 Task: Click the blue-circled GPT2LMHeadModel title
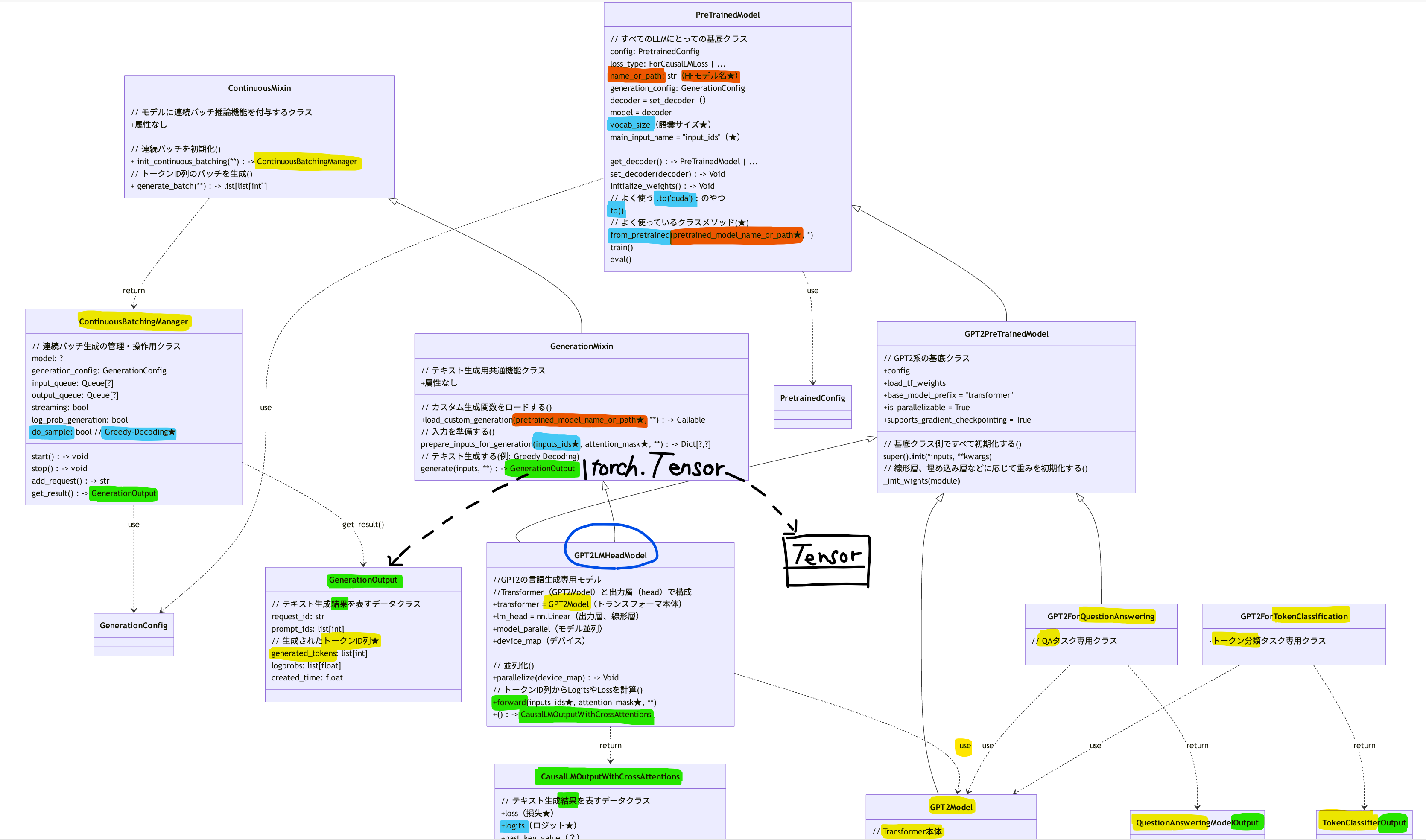tap(610, 555)
